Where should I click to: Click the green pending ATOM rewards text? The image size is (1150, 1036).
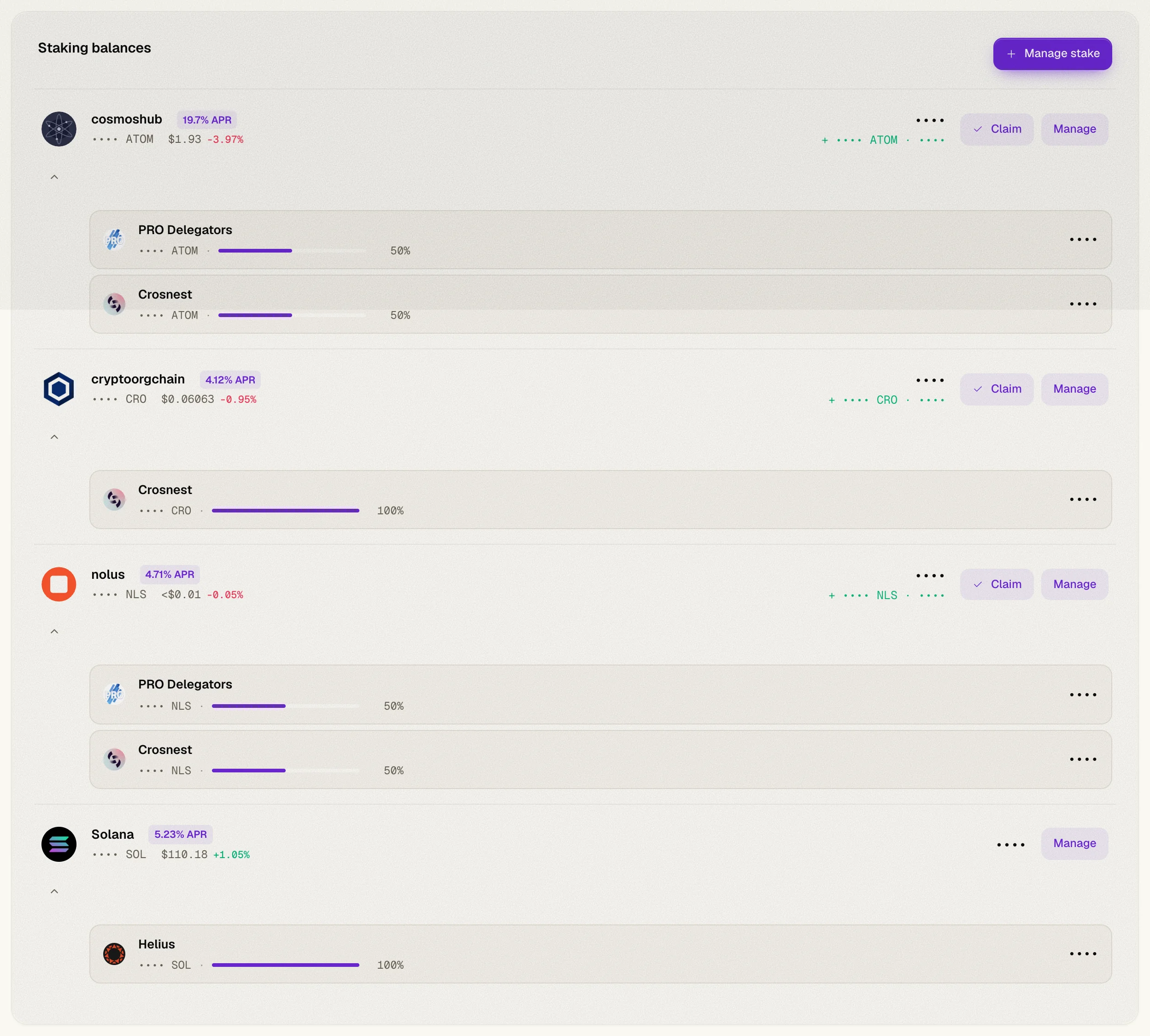click(883, 140)
